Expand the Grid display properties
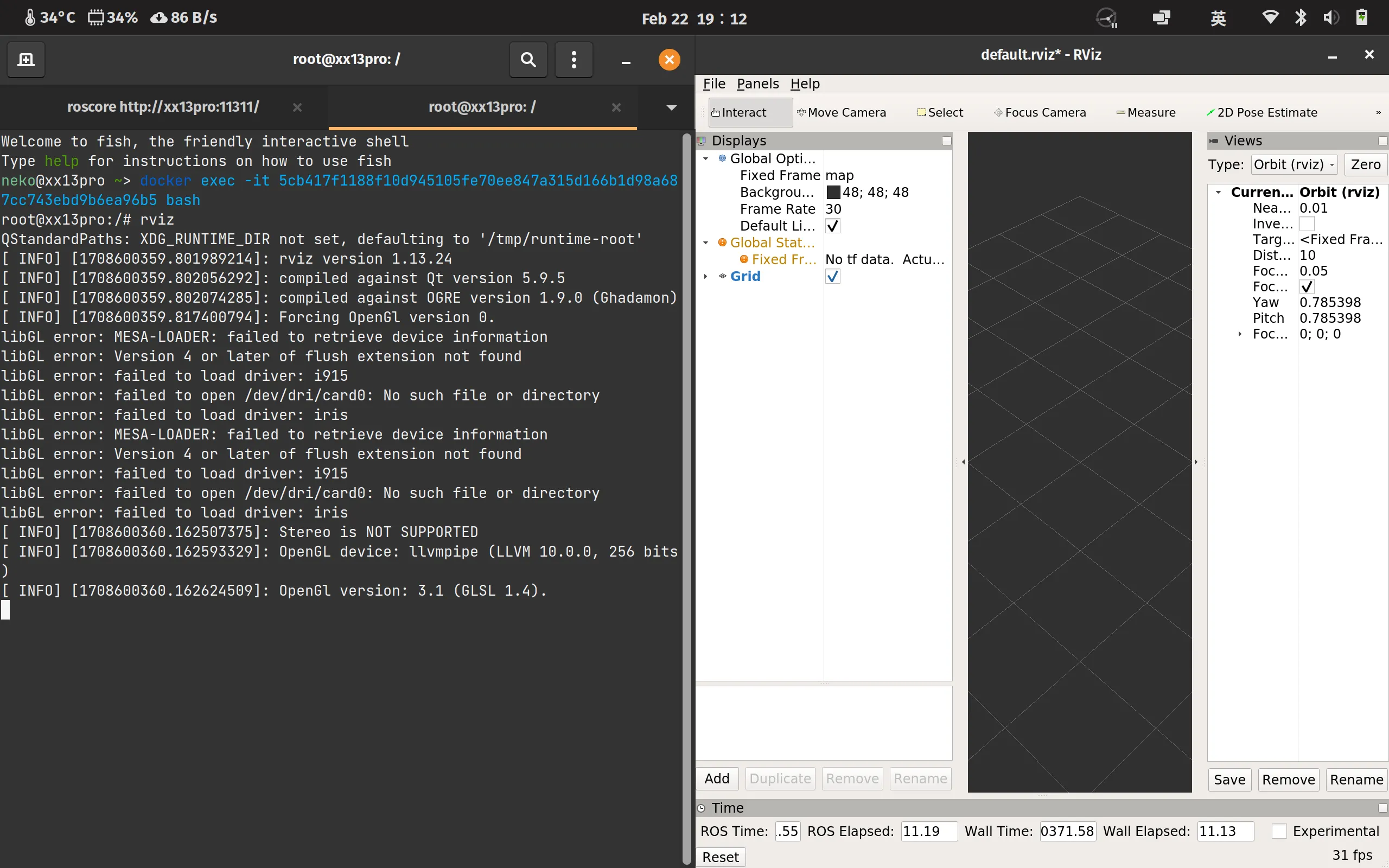Screen dimensions: 1389x868 tap(705, 276)
